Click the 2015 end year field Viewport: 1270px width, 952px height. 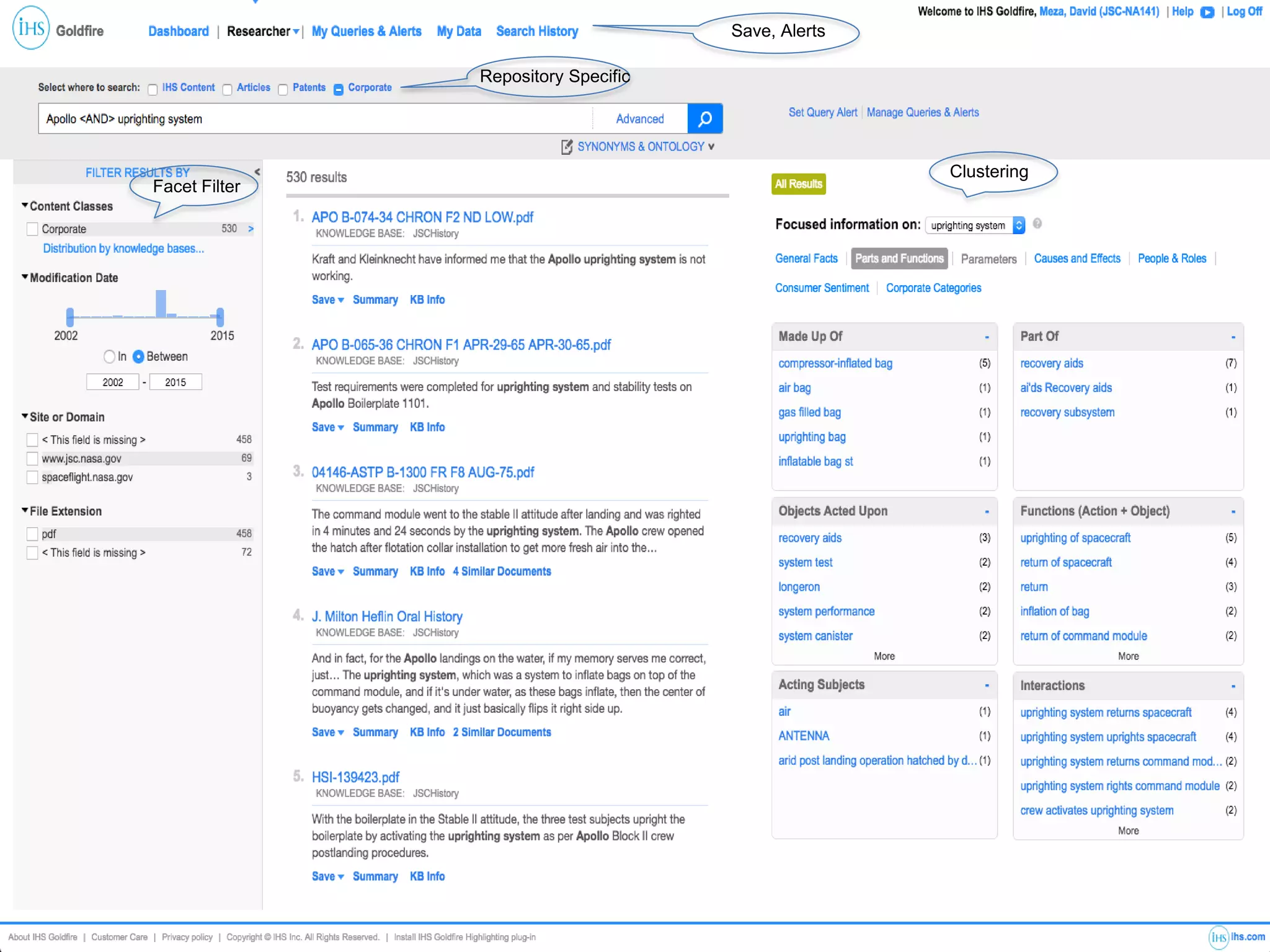(x=175, y=382)
